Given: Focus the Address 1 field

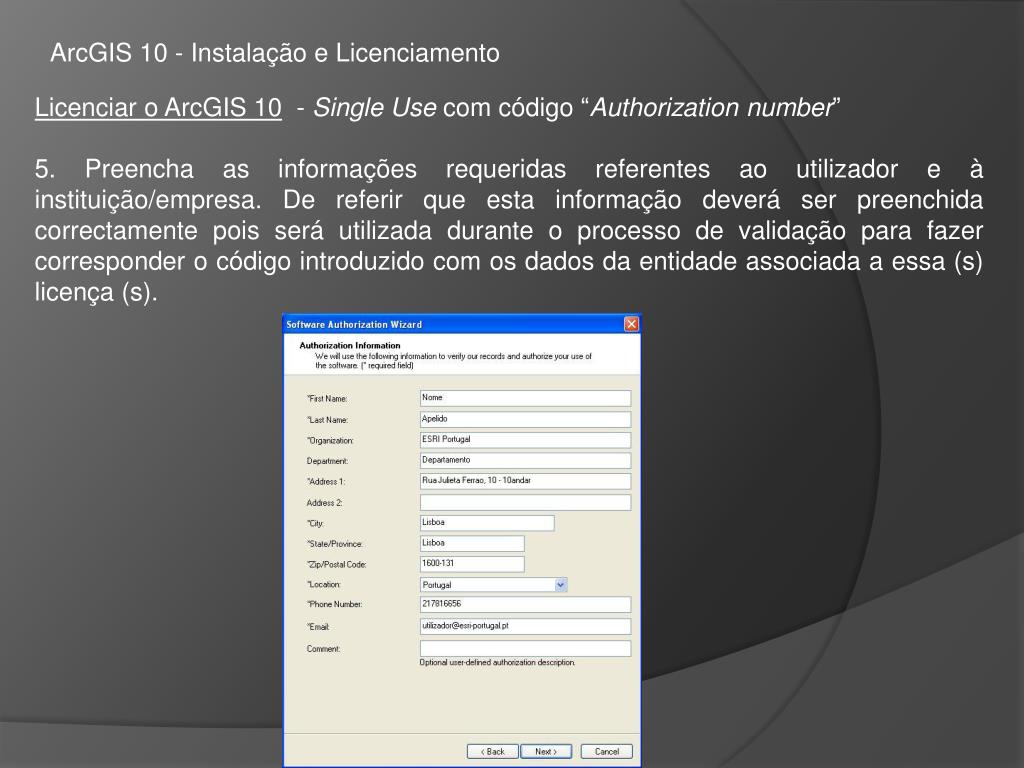Looking at the screenshot, I should coord(525,481).
